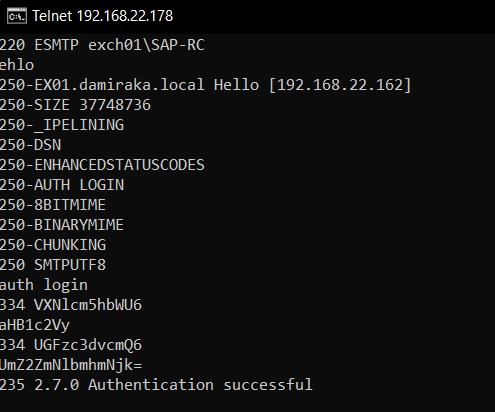The width and height of the screenshot is (495, 412).
Task: Click the 250-AUTH LOGIN capability line
Action: (x=62, y=185)
